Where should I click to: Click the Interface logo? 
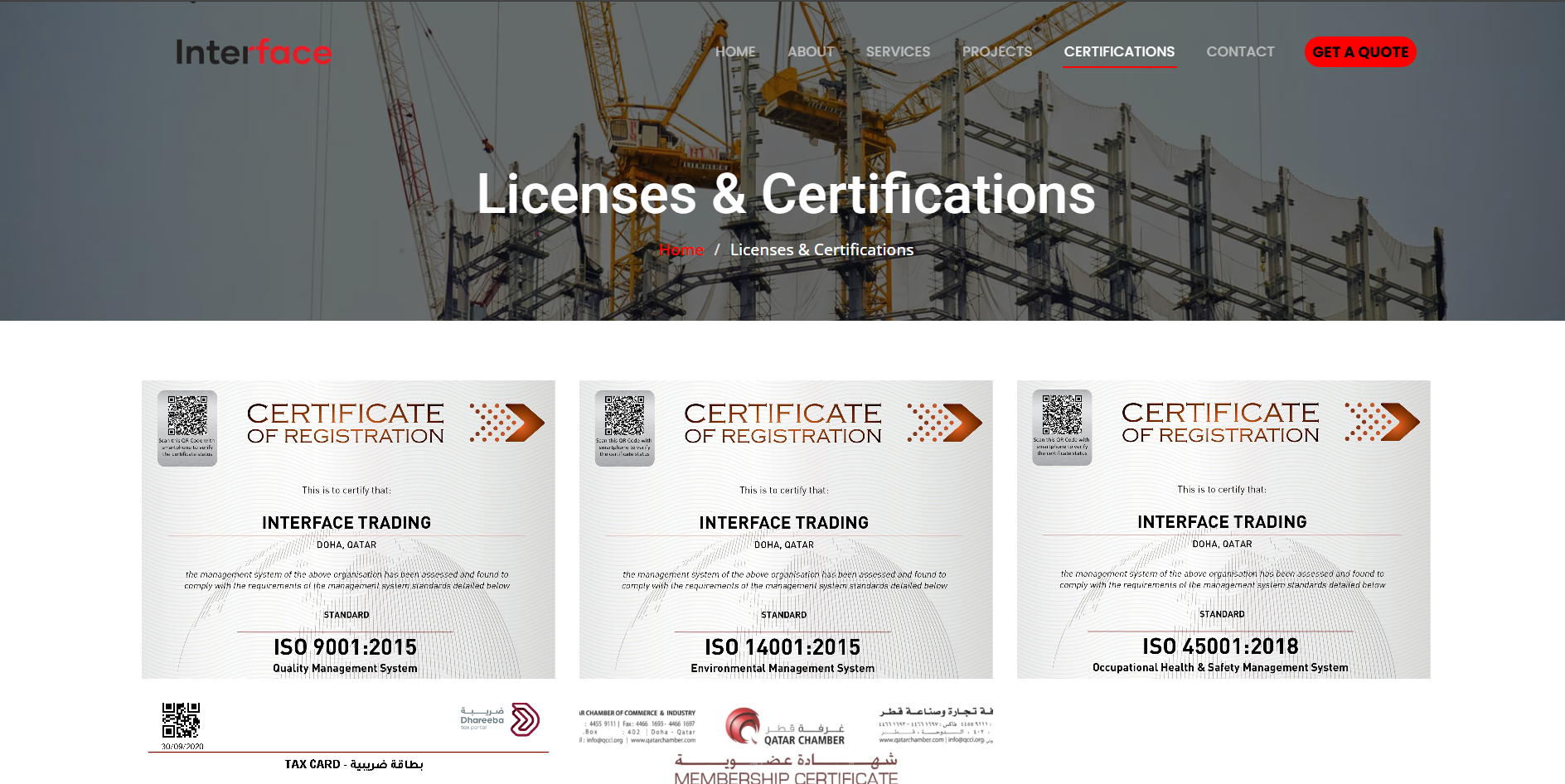coord(254,52)
